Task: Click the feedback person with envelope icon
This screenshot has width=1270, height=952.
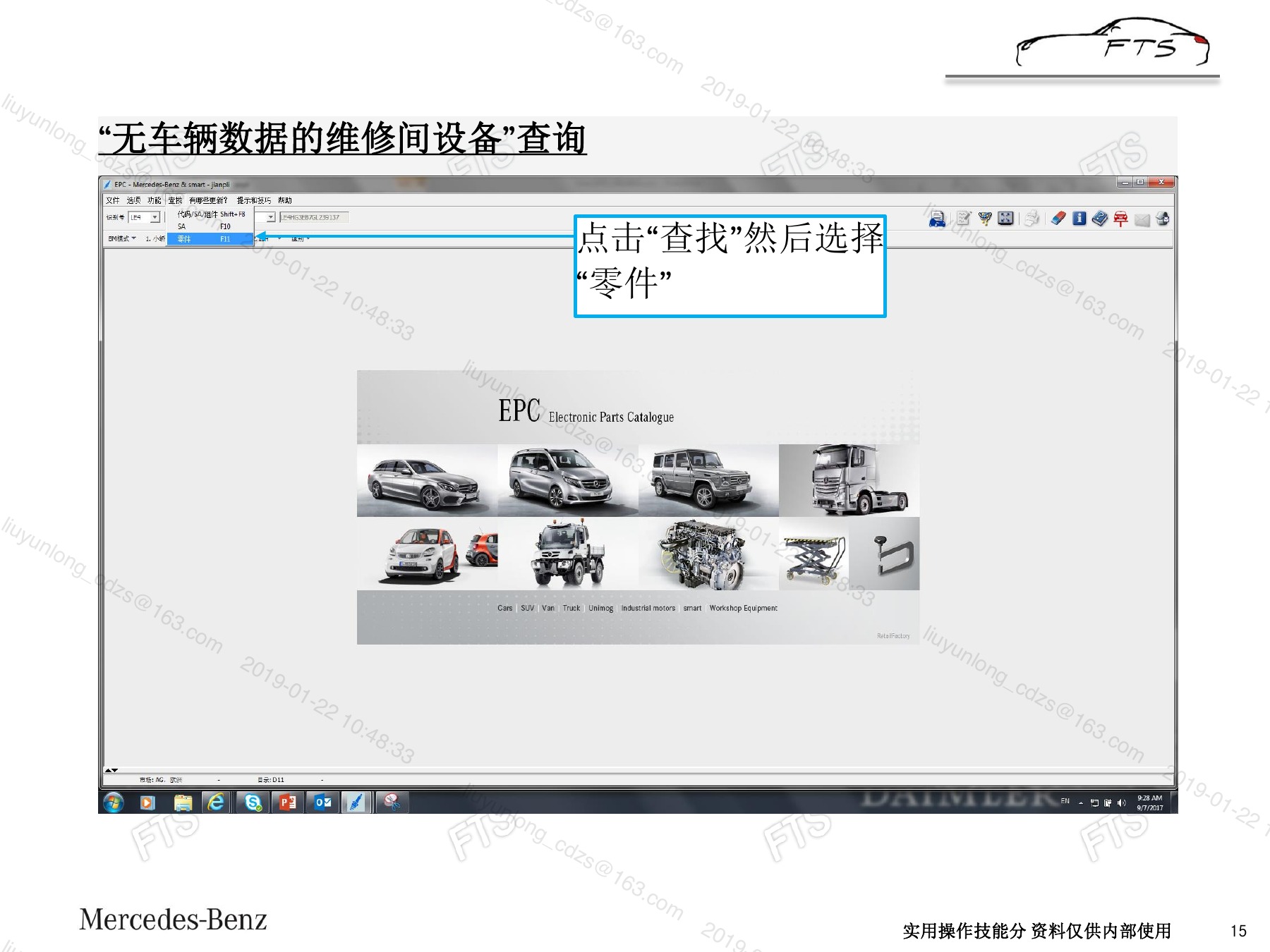Action: tap(1163, 219)
